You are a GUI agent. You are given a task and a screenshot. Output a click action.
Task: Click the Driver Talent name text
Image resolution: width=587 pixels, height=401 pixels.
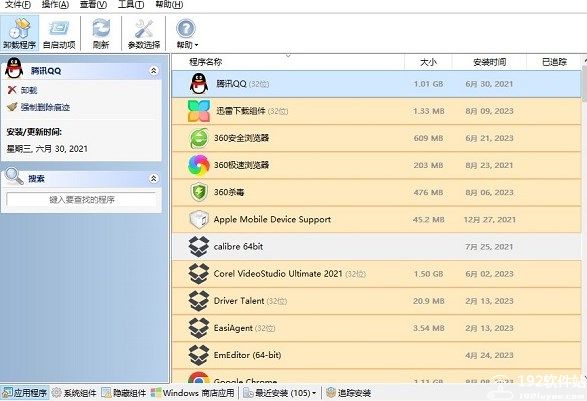coord(239,301)
